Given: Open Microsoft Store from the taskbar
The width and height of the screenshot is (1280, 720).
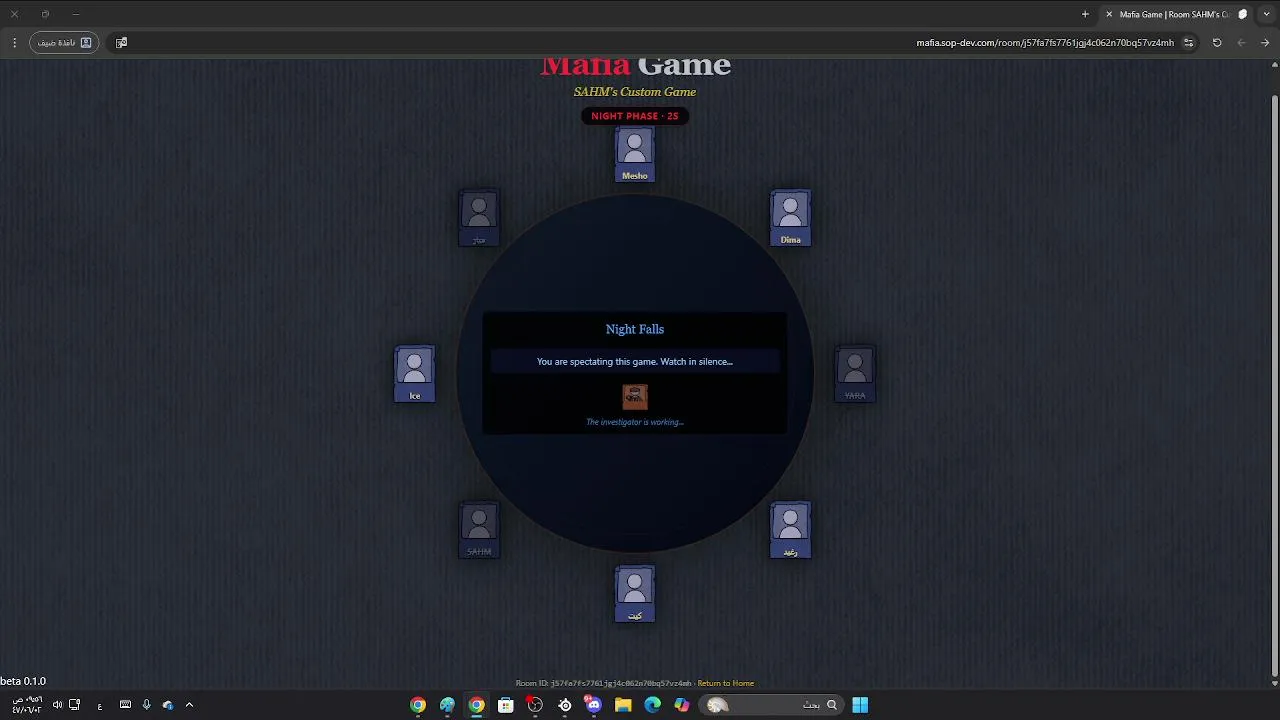Looking at the screenshot, I should (506, 705).
